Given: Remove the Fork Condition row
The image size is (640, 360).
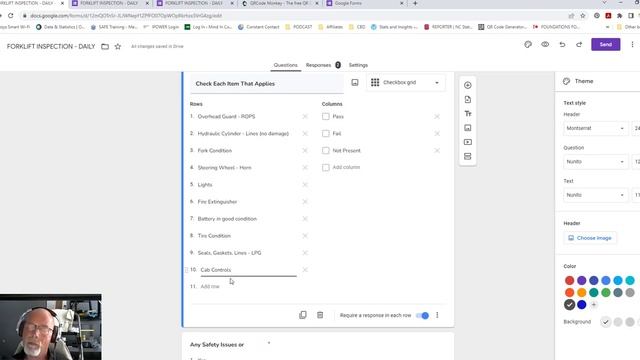Looking at the screenshot, I should [x=305, y=151].
